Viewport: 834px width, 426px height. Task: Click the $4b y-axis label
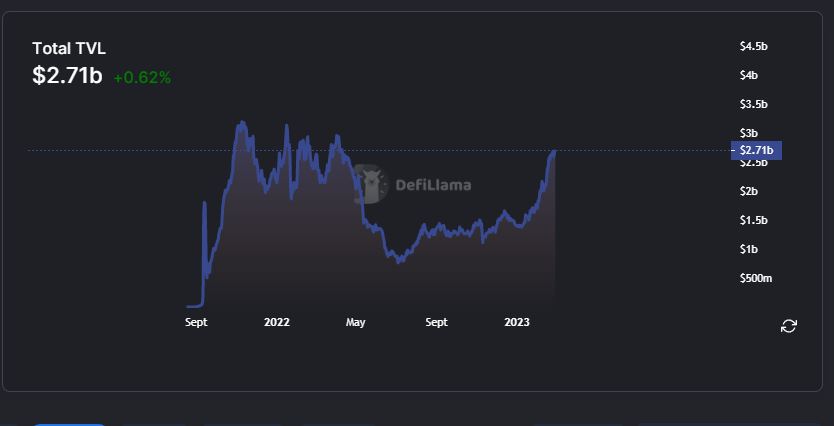[x=748, y=75]
